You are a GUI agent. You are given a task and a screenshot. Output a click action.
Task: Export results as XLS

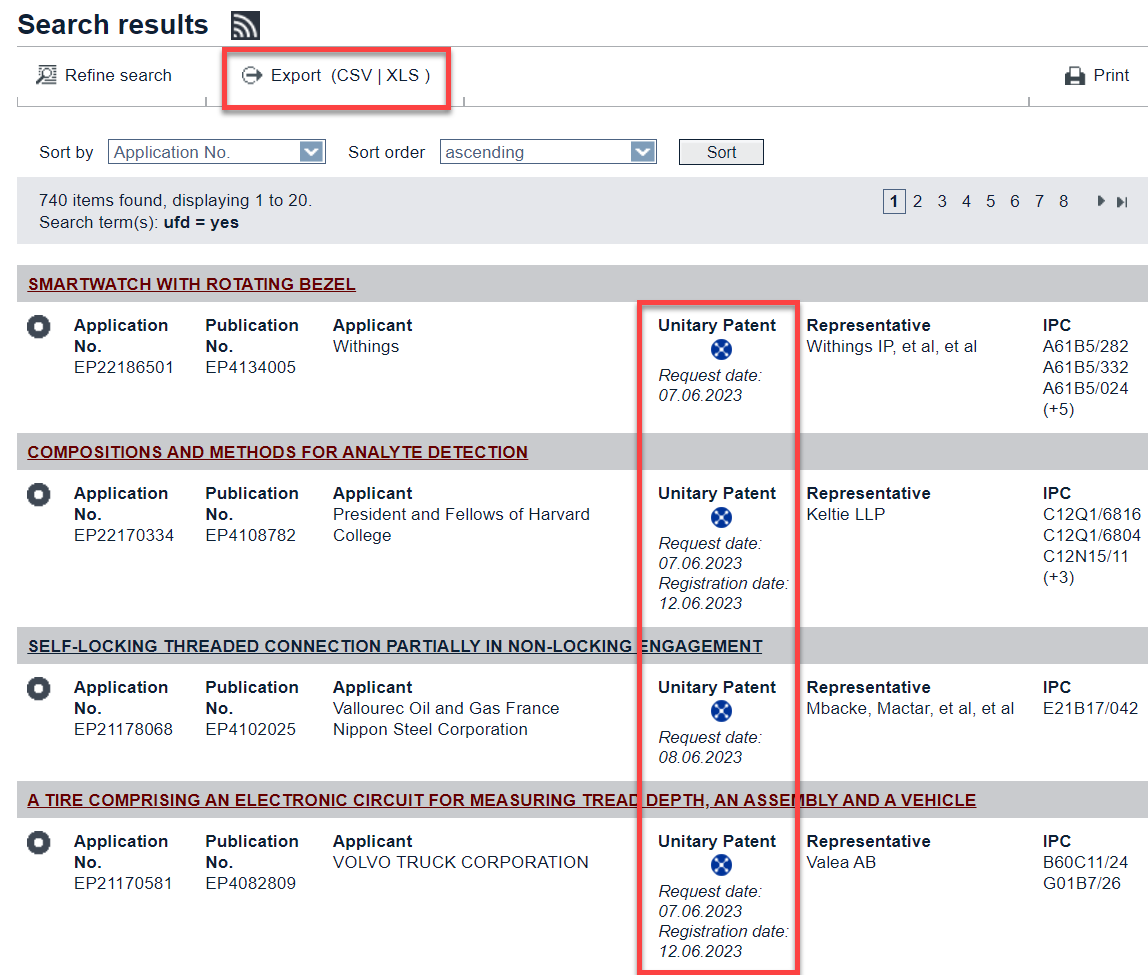click(403, 75)
